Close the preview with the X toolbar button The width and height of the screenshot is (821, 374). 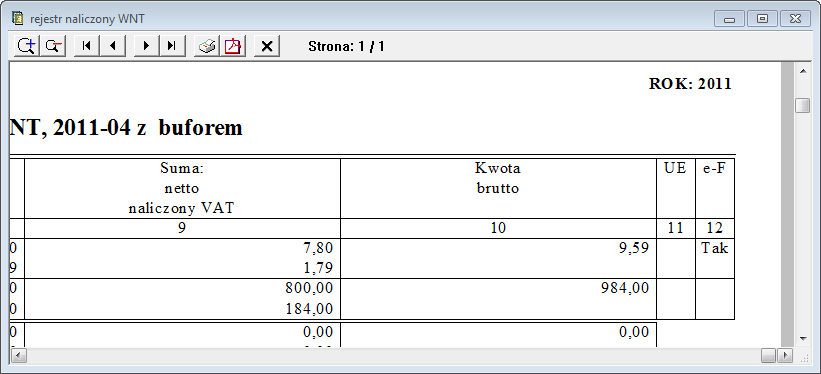(267, 46)
